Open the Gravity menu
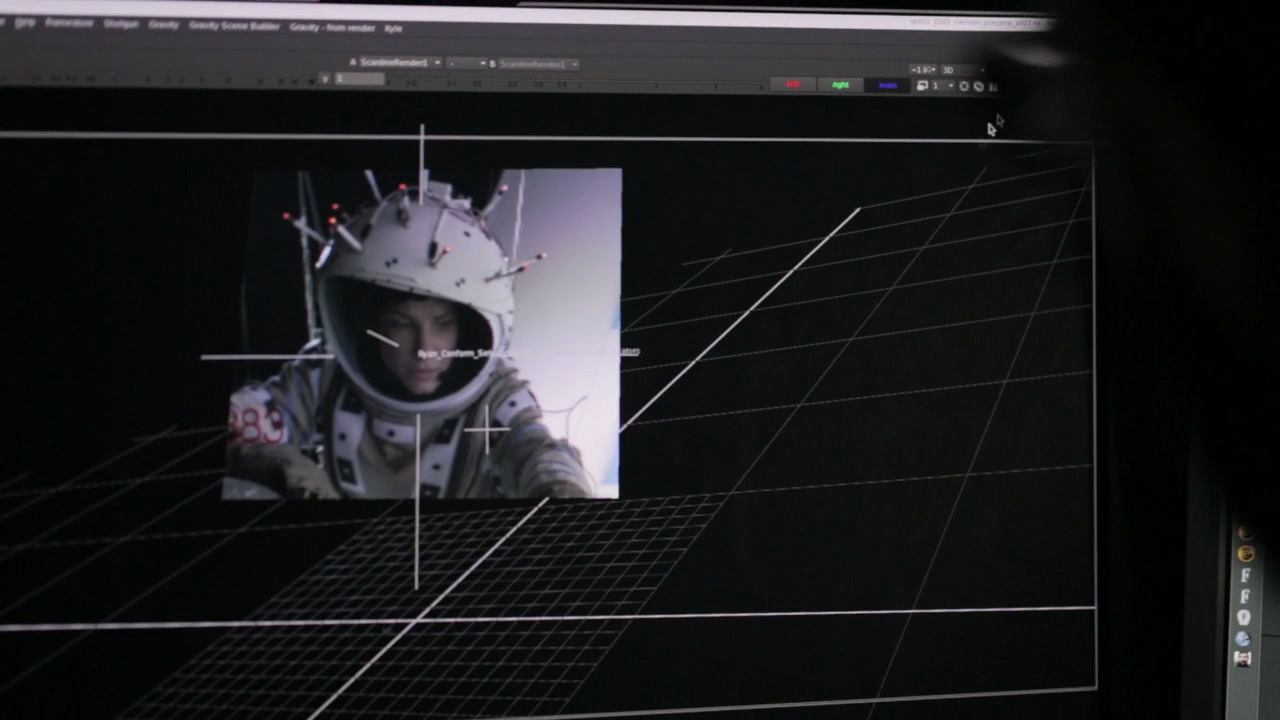The height and width of the screenshot is (720, 1280). [x=163, y=24]
